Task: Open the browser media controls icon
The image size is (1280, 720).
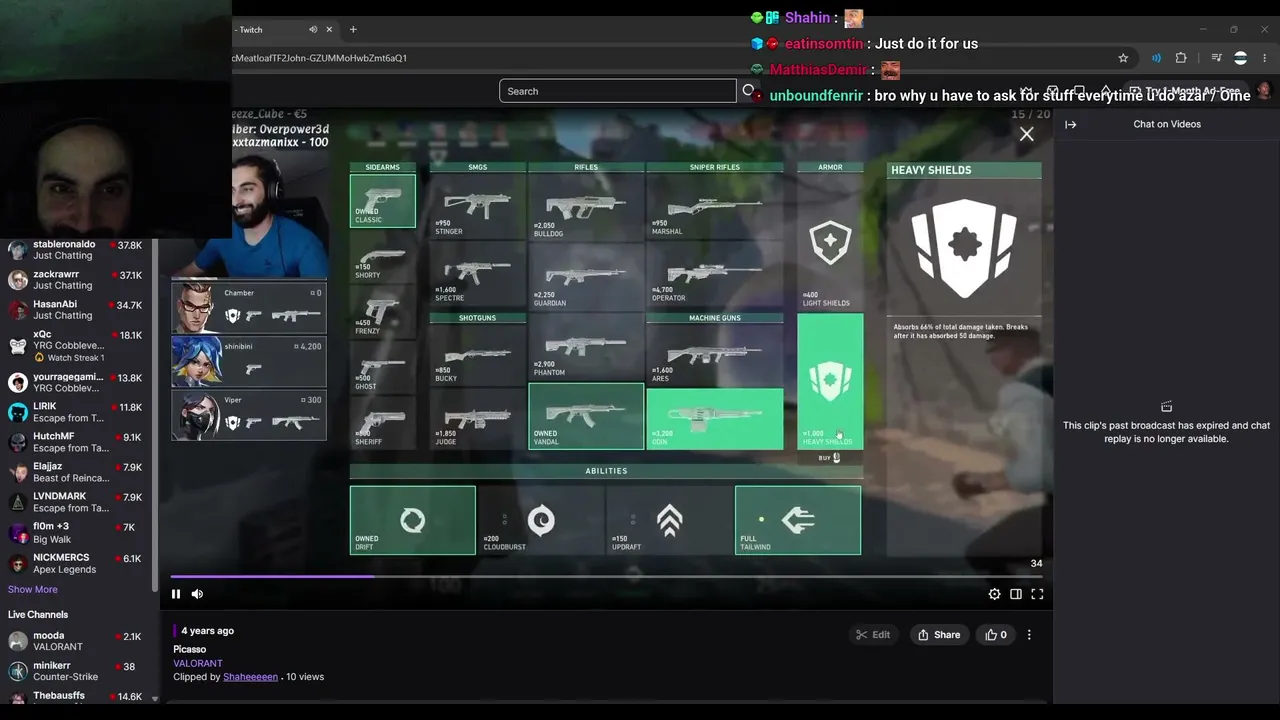Action: (x=1216, y=58)
